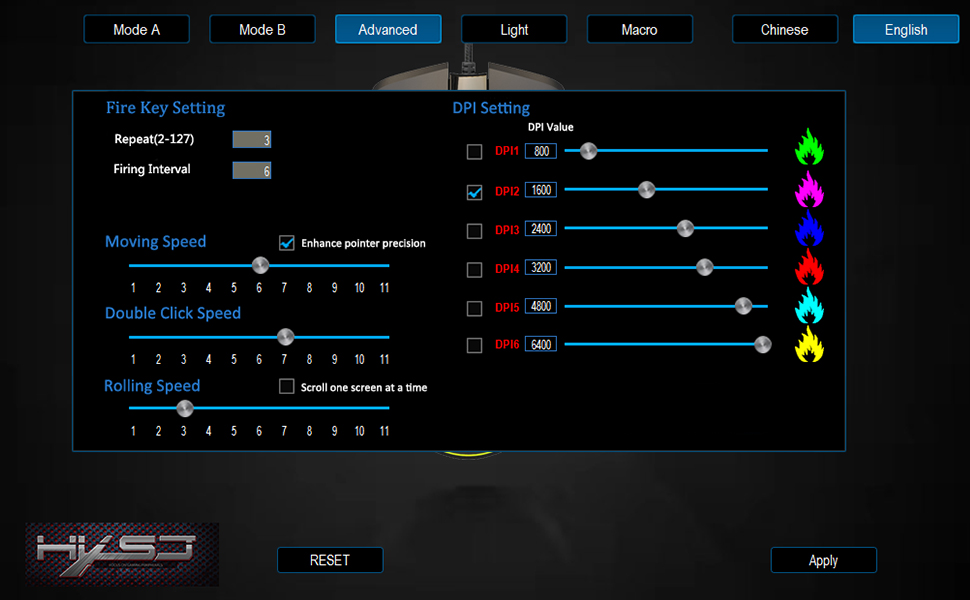The image size is (970, 600).
Task: Click the DPI3 value field showing 2400
Action: 541,228
